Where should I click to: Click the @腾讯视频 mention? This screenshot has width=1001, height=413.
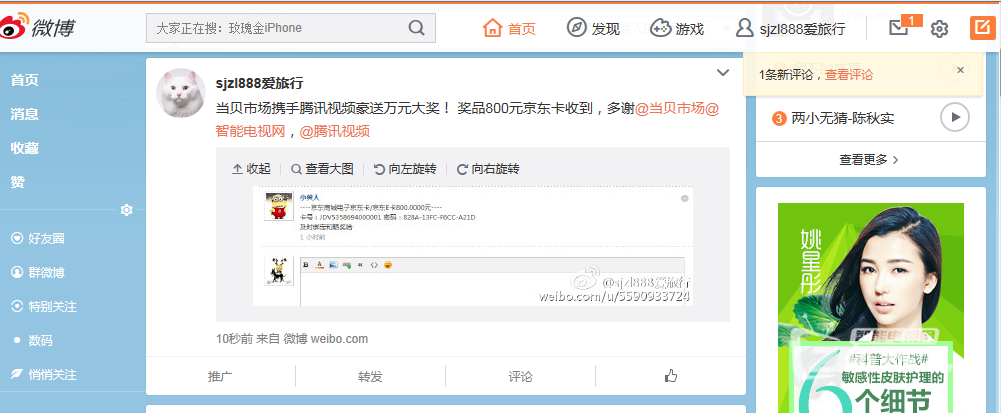coord(335,131)
